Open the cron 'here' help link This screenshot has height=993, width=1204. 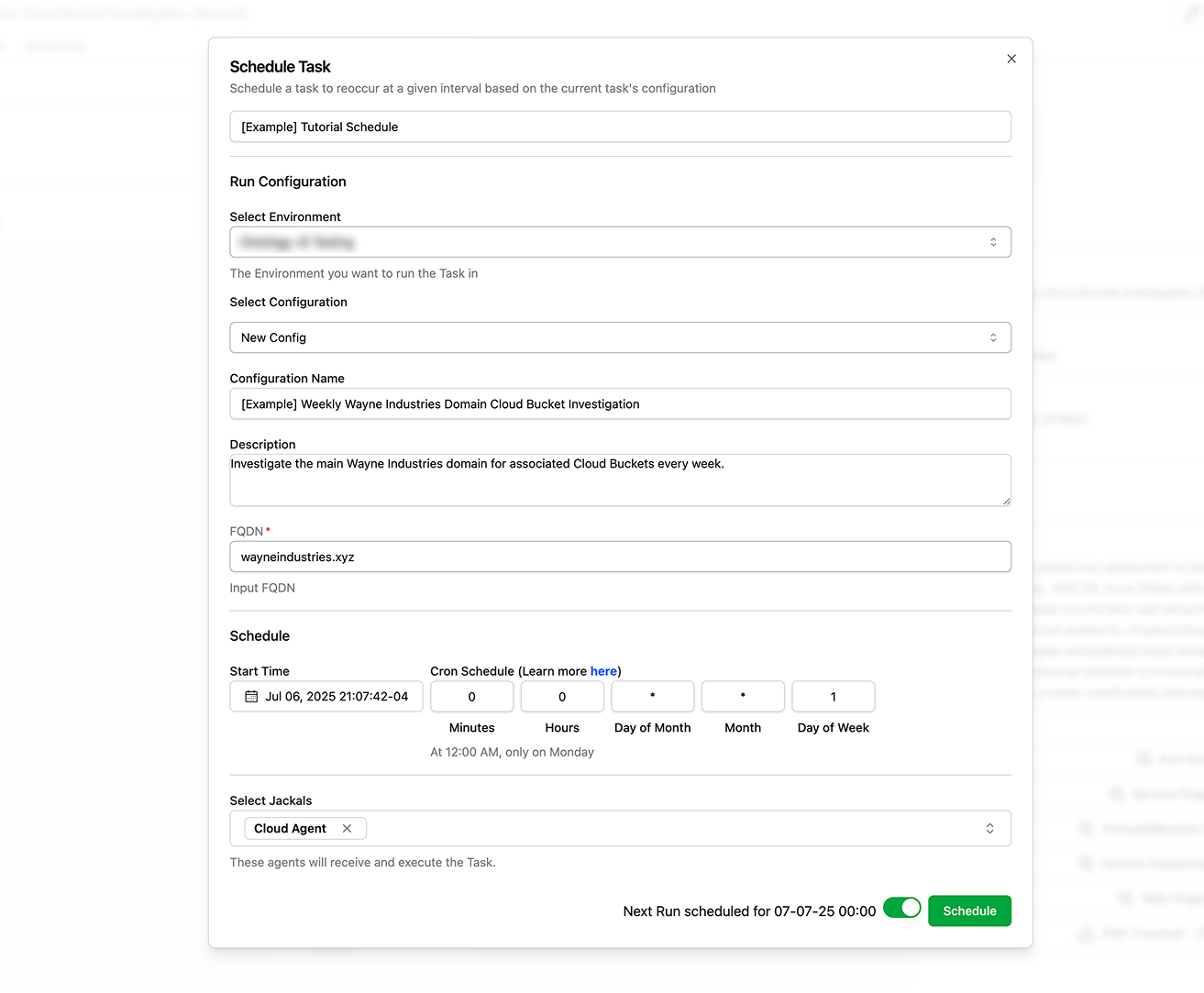click(603, 671)
